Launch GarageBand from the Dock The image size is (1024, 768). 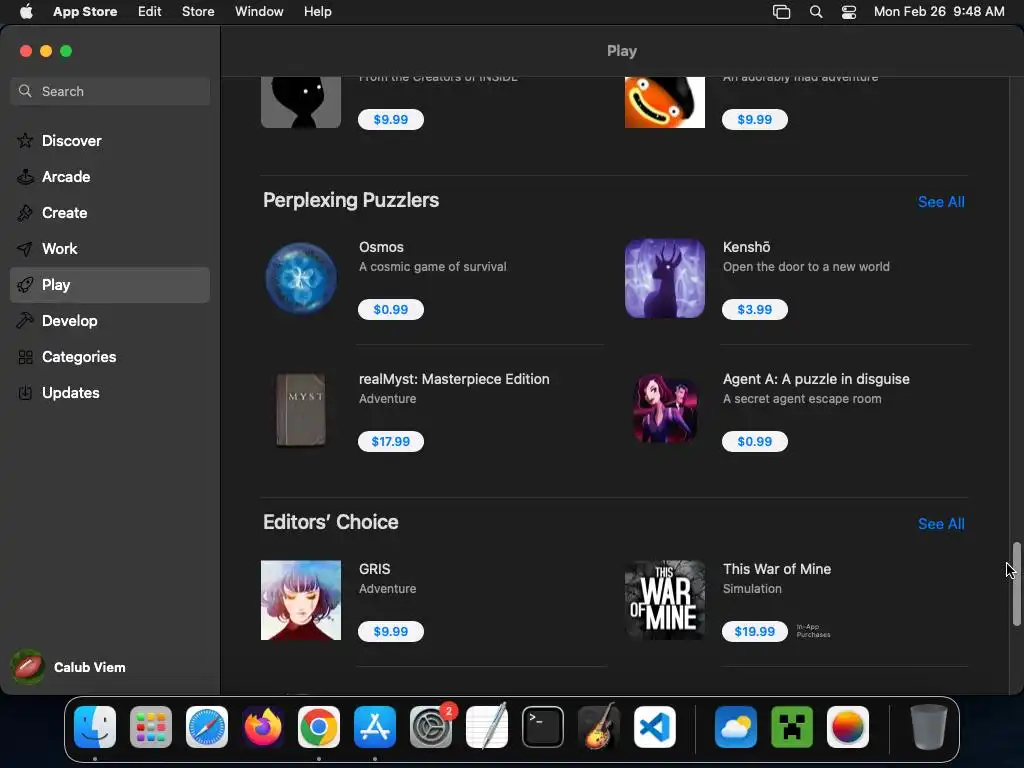tap(599, 727)
